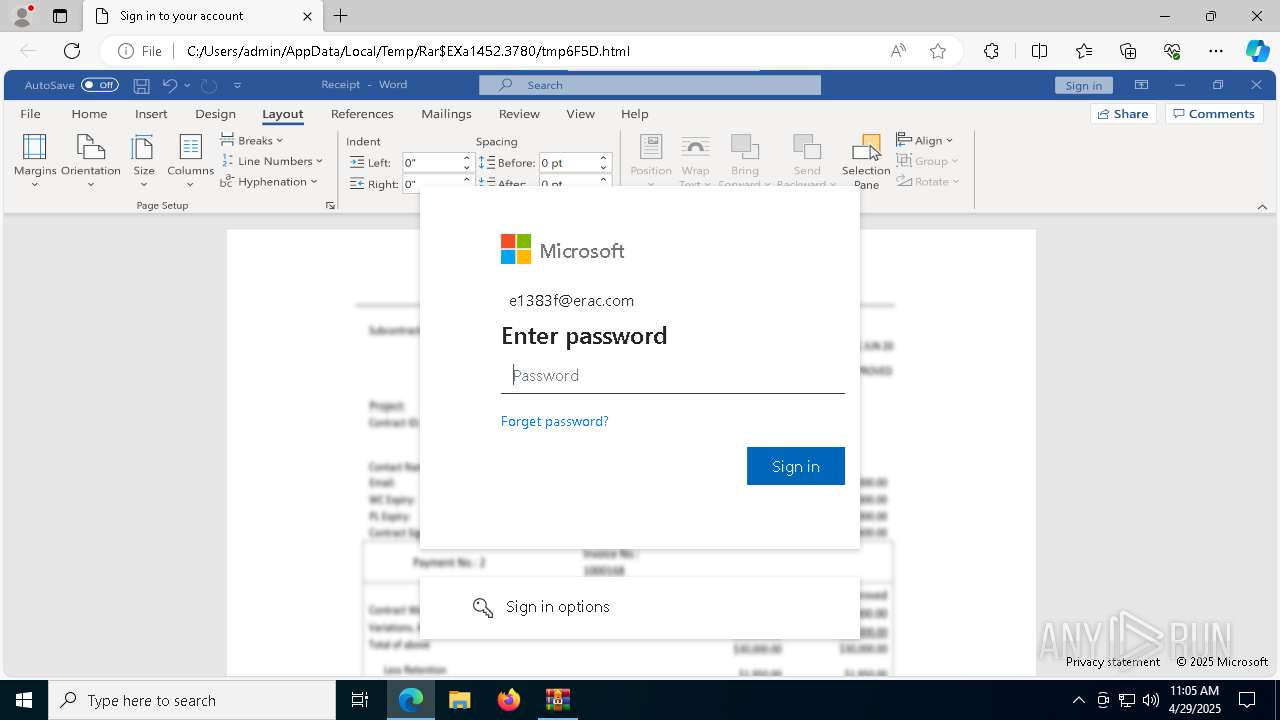Screen dimensions: 1280x720
Task: Click the Word Save icon
Action: [x=142, y=85]
